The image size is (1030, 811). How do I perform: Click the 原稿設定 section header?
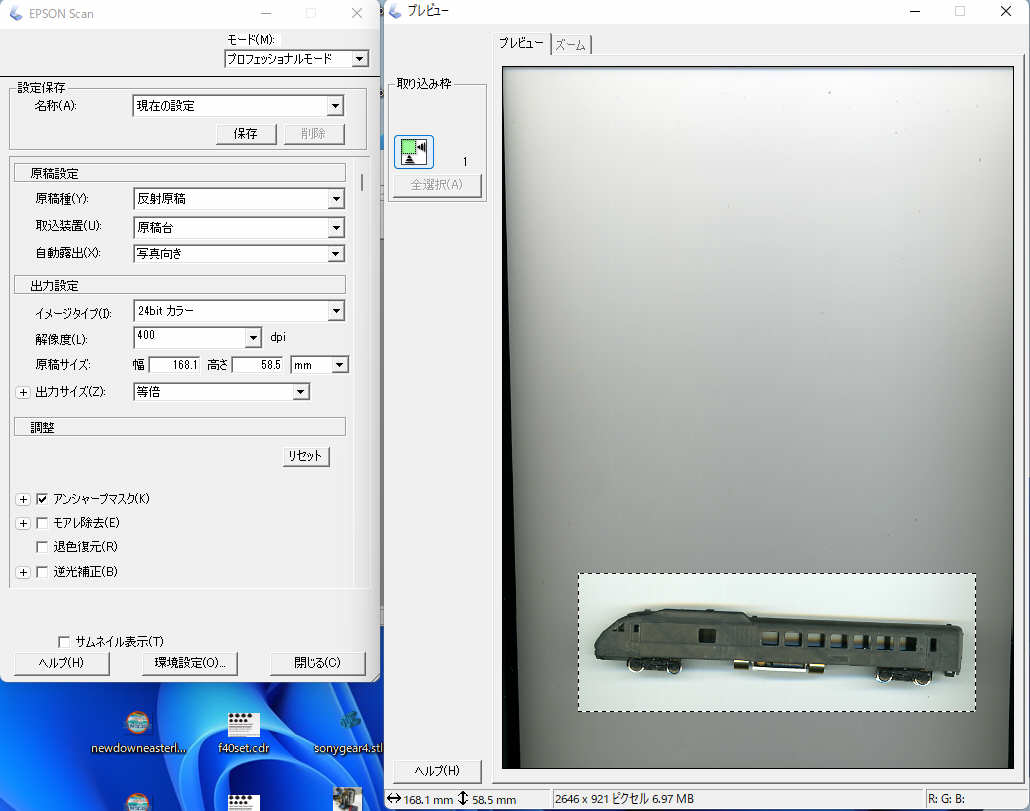pyautogui.click(x=179, y=173)
